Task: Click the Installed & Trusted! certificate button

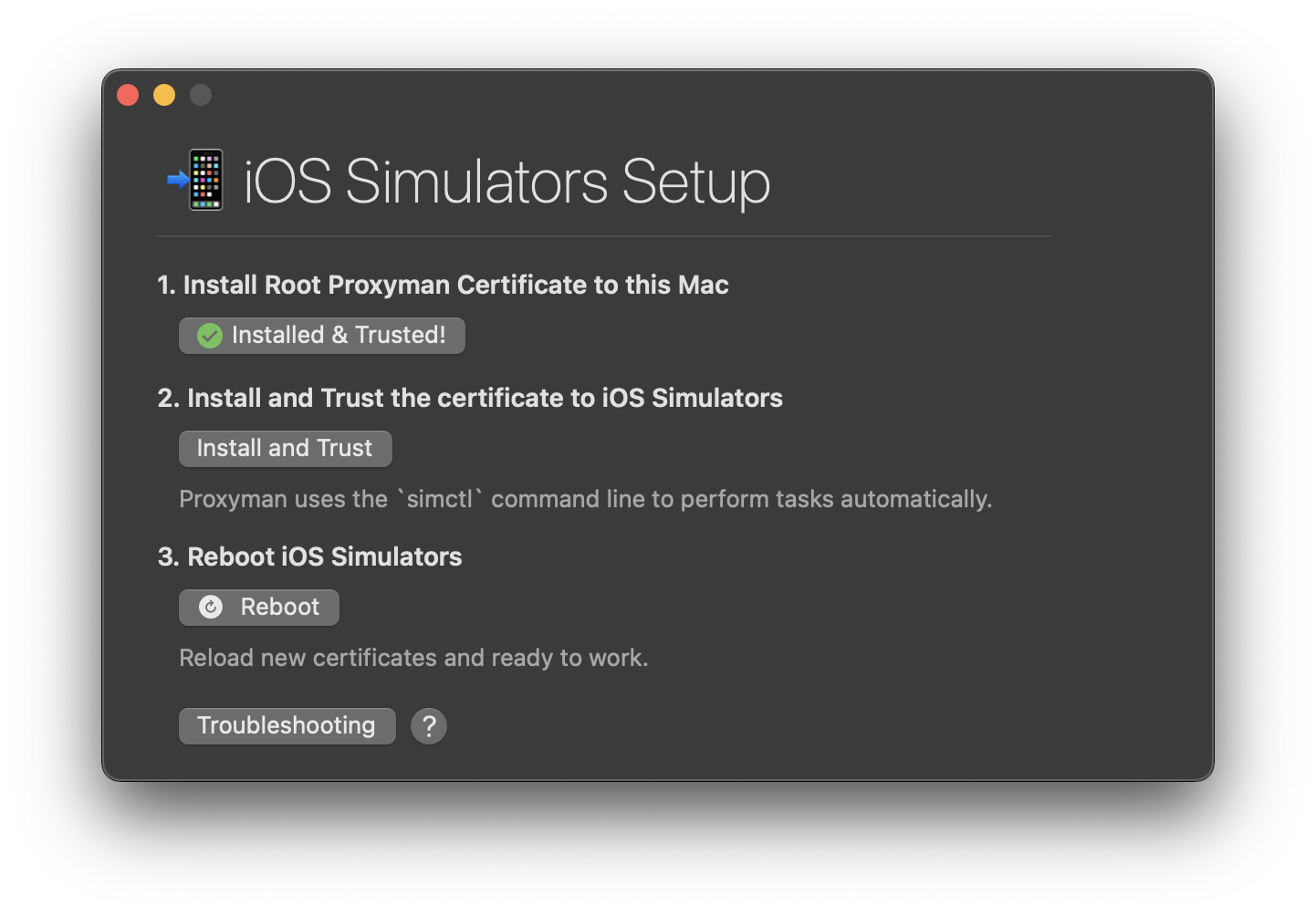Action: (322, 336)
